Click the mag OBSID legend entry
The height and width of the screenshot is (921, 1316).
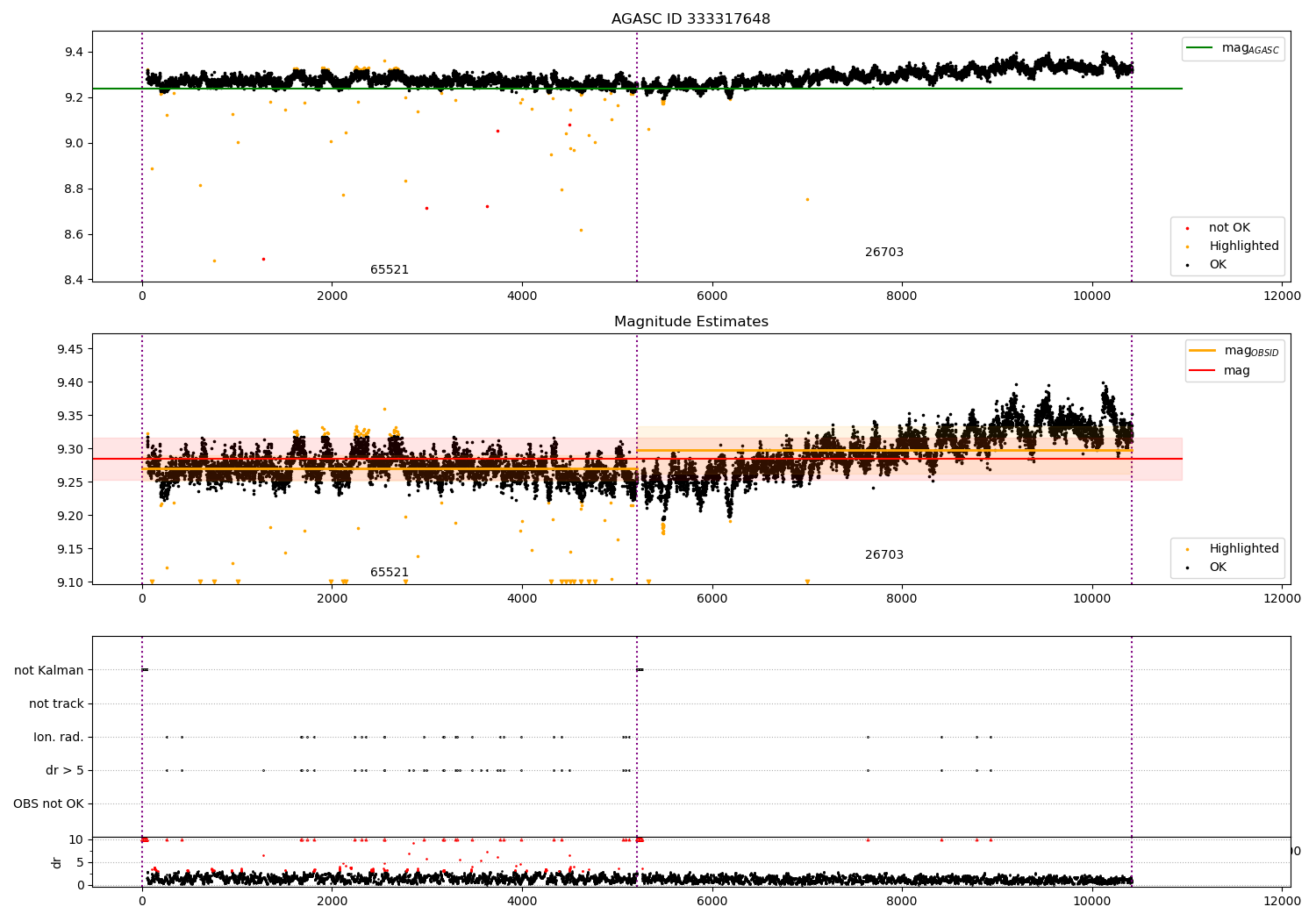[1233, 352]
